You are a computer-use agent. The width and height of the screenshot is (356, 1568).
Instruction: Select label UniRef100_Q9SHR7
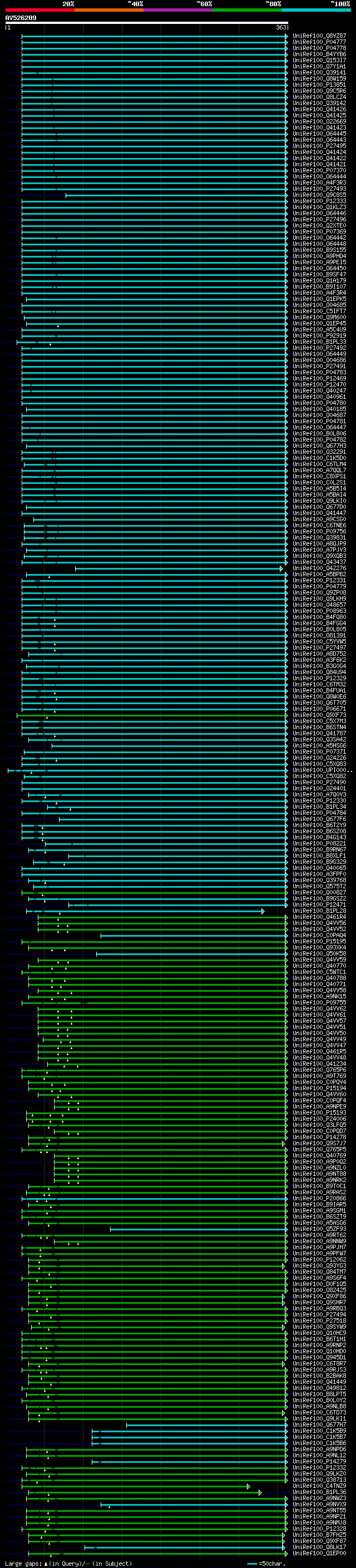[319, 1302]
